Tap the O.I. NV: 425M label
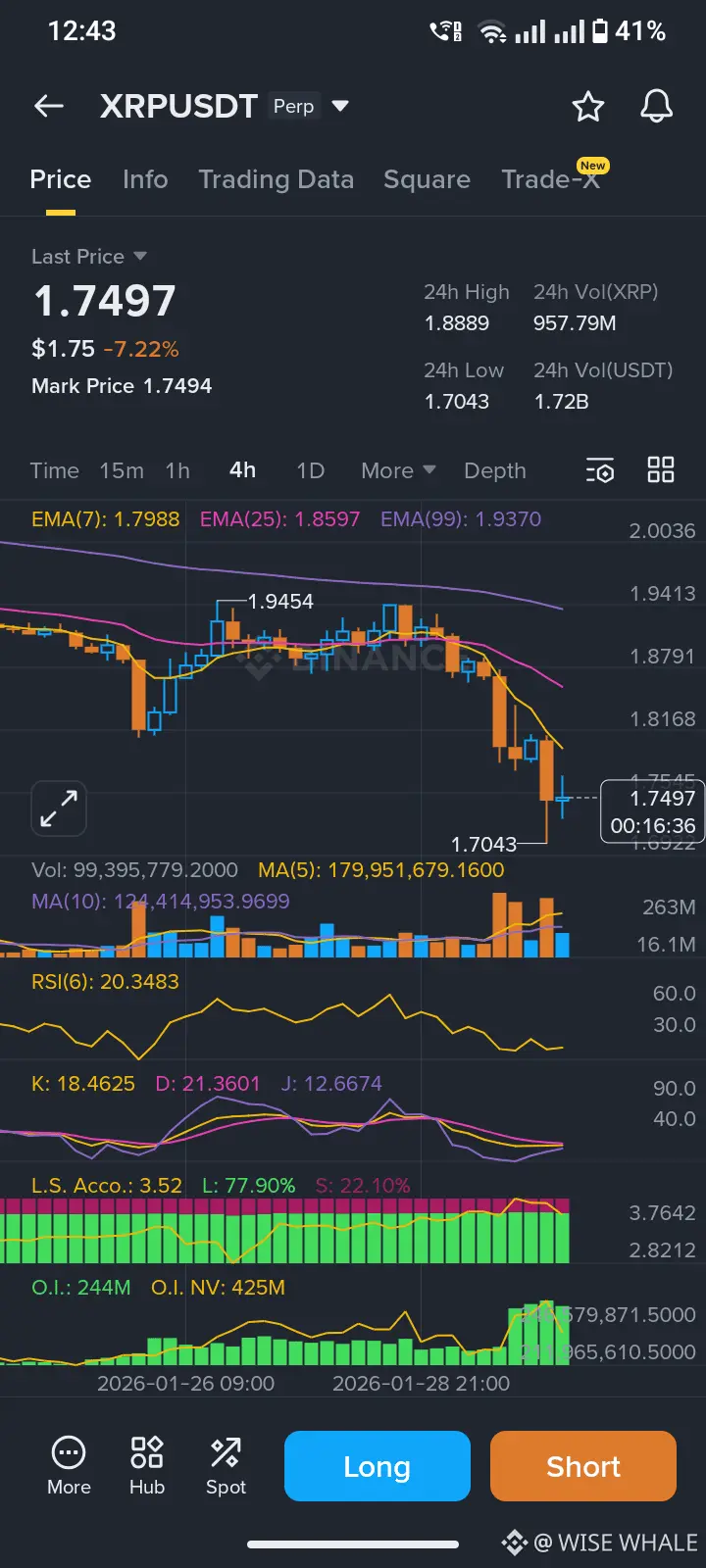The height and width of the screenshot is (1568, 706). pos(219,1288)
